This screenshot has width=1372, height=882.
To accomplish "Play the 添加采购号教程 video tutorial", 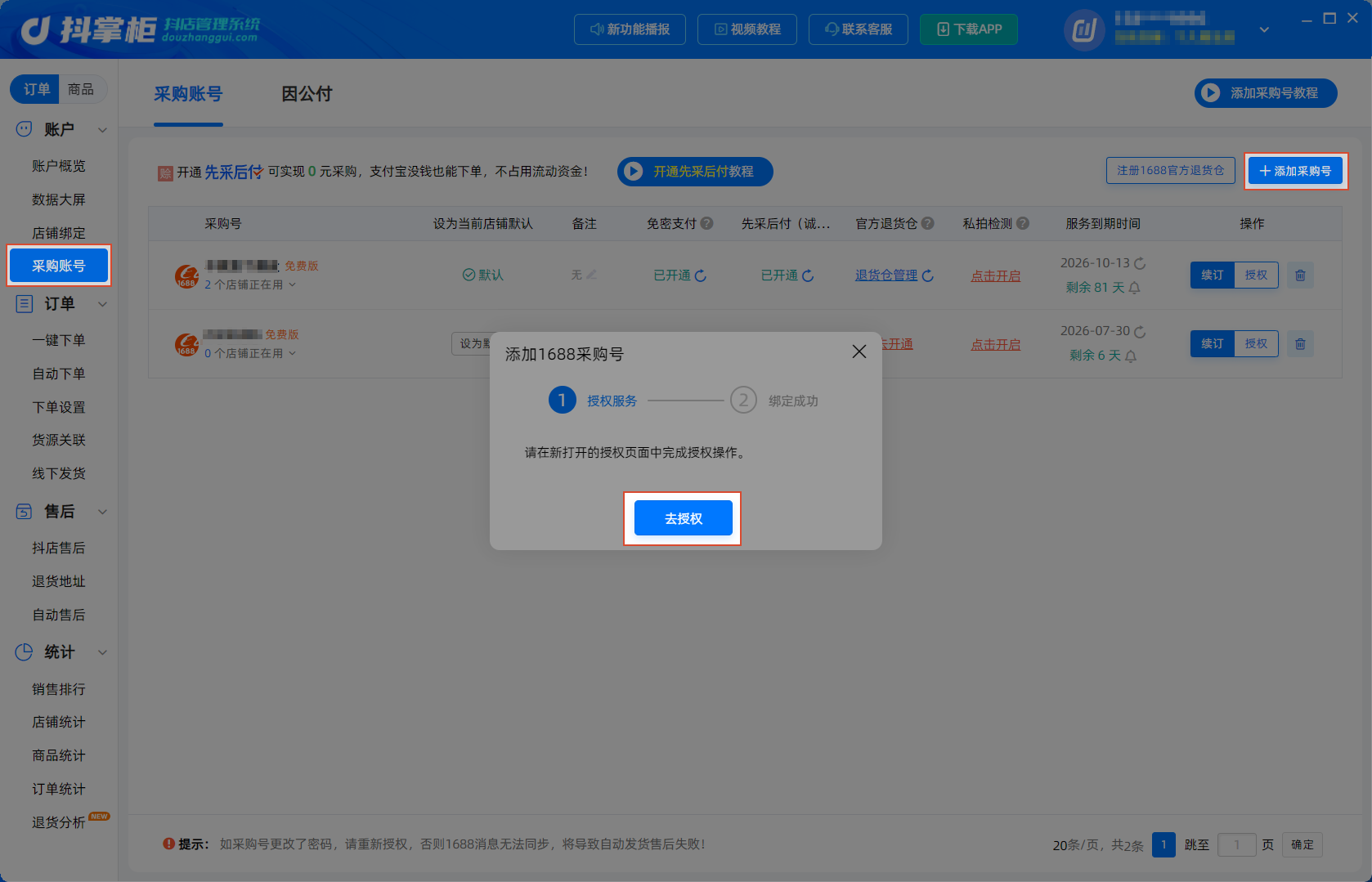I will pos(1266,93).
